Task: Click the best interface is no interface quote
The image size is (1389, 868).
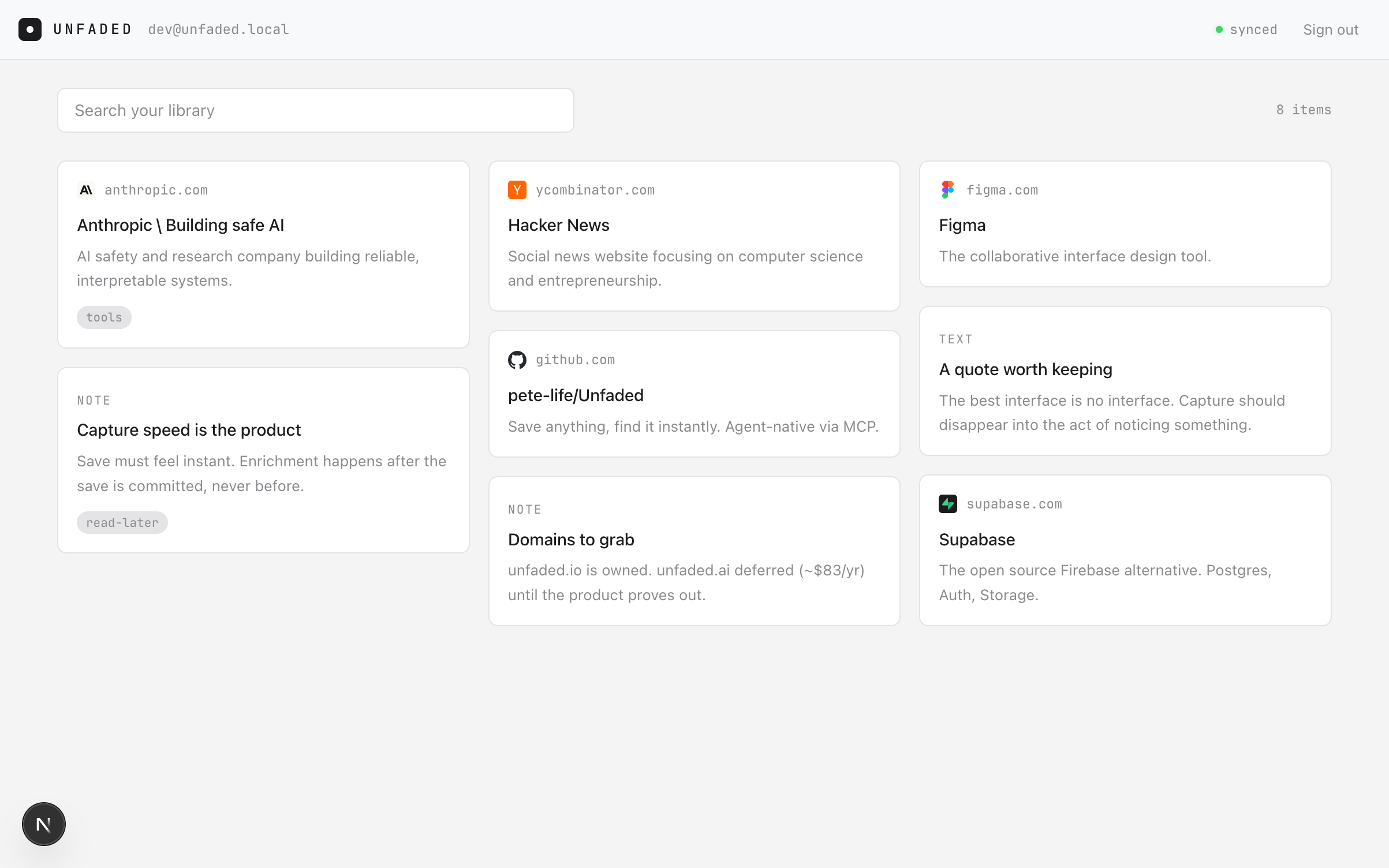Action: (1112, 413)
